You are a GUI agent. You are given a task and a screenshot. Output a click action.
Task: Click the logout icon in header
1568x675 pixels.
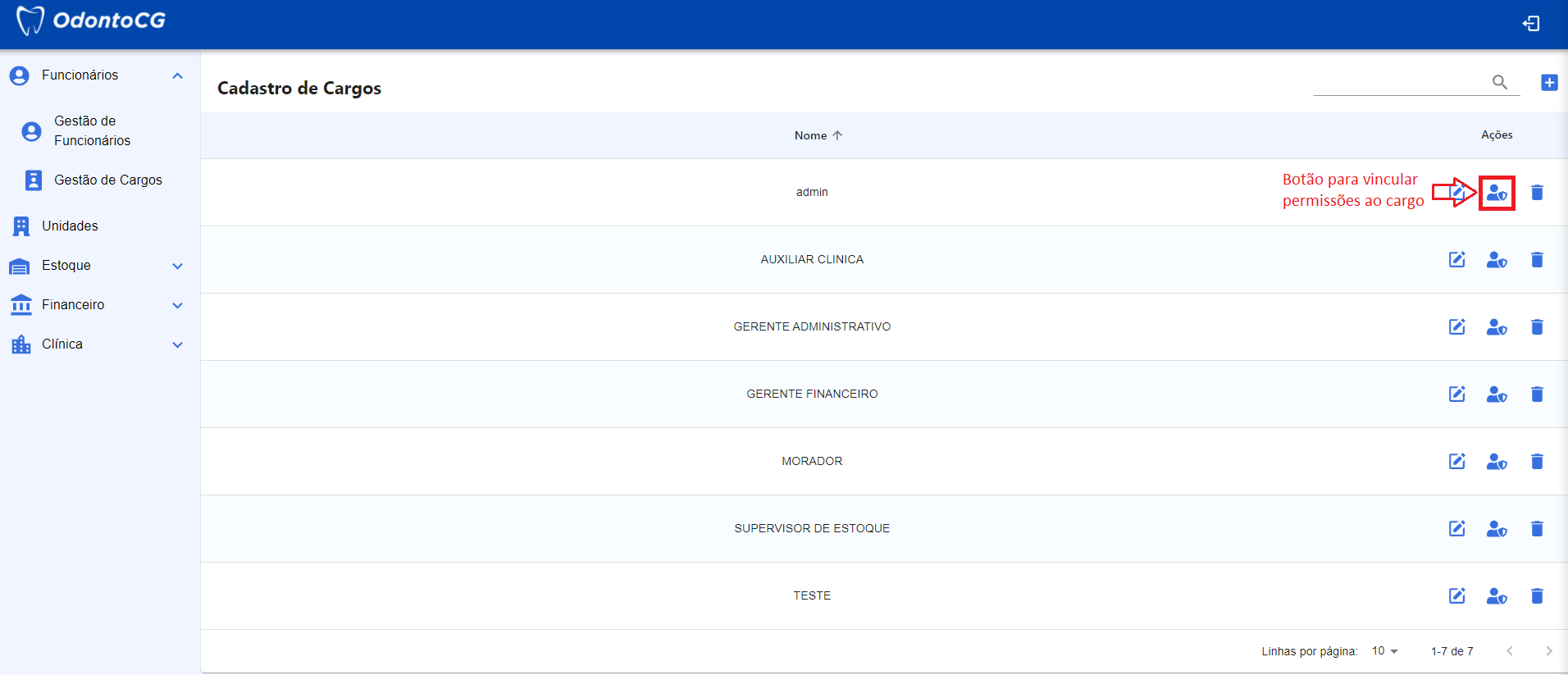pos(1530,24)
